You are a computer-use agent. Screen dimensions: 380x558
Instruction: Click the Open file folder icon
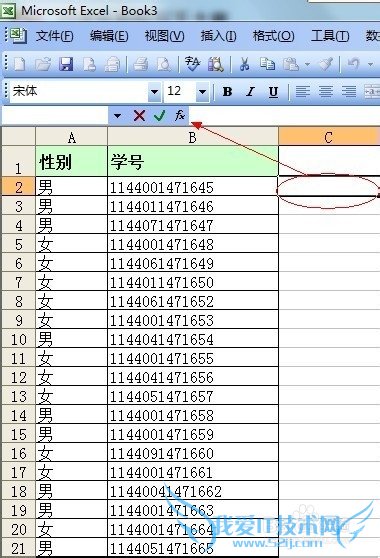(43, 64)
